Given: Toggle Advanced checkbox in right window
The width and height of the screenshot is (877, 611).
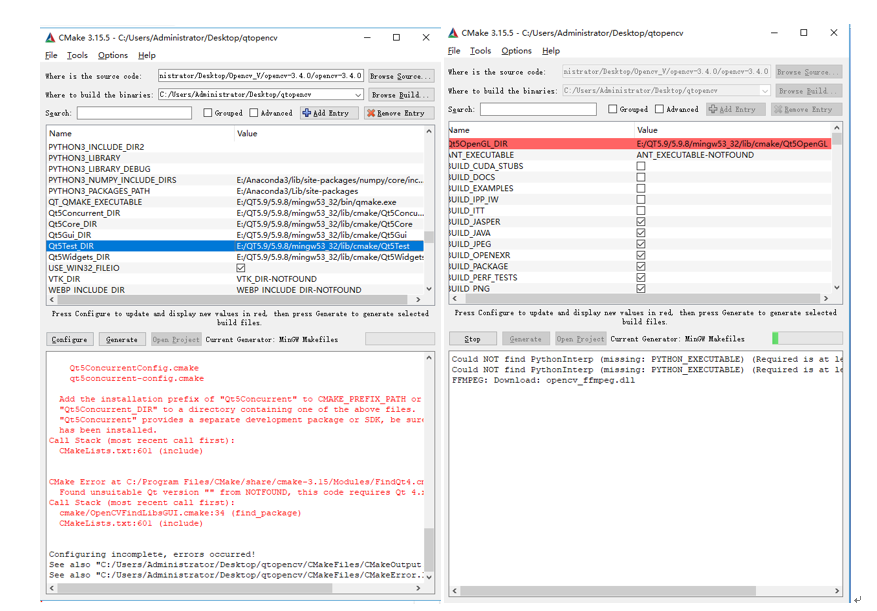Looking at the screenshot, I should click(659, 109).
